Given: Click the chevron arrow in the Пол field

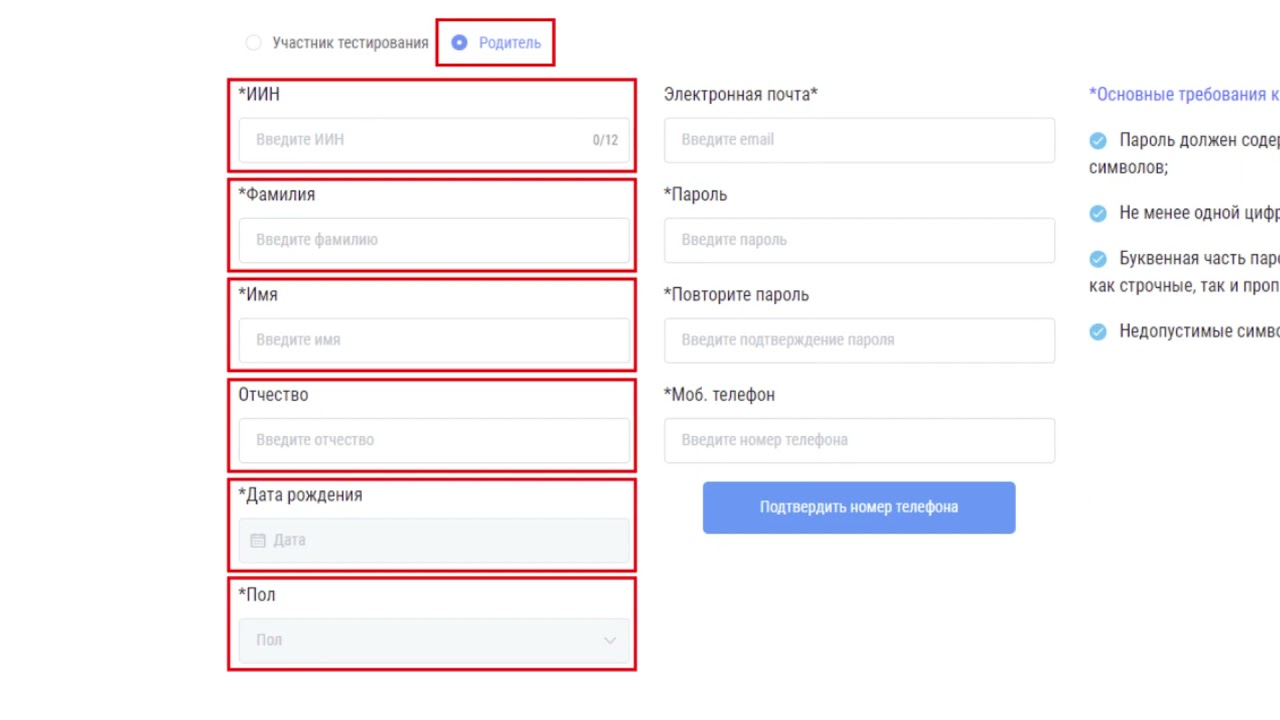Looking at the screenshot, I should click(x=610, y=640).
